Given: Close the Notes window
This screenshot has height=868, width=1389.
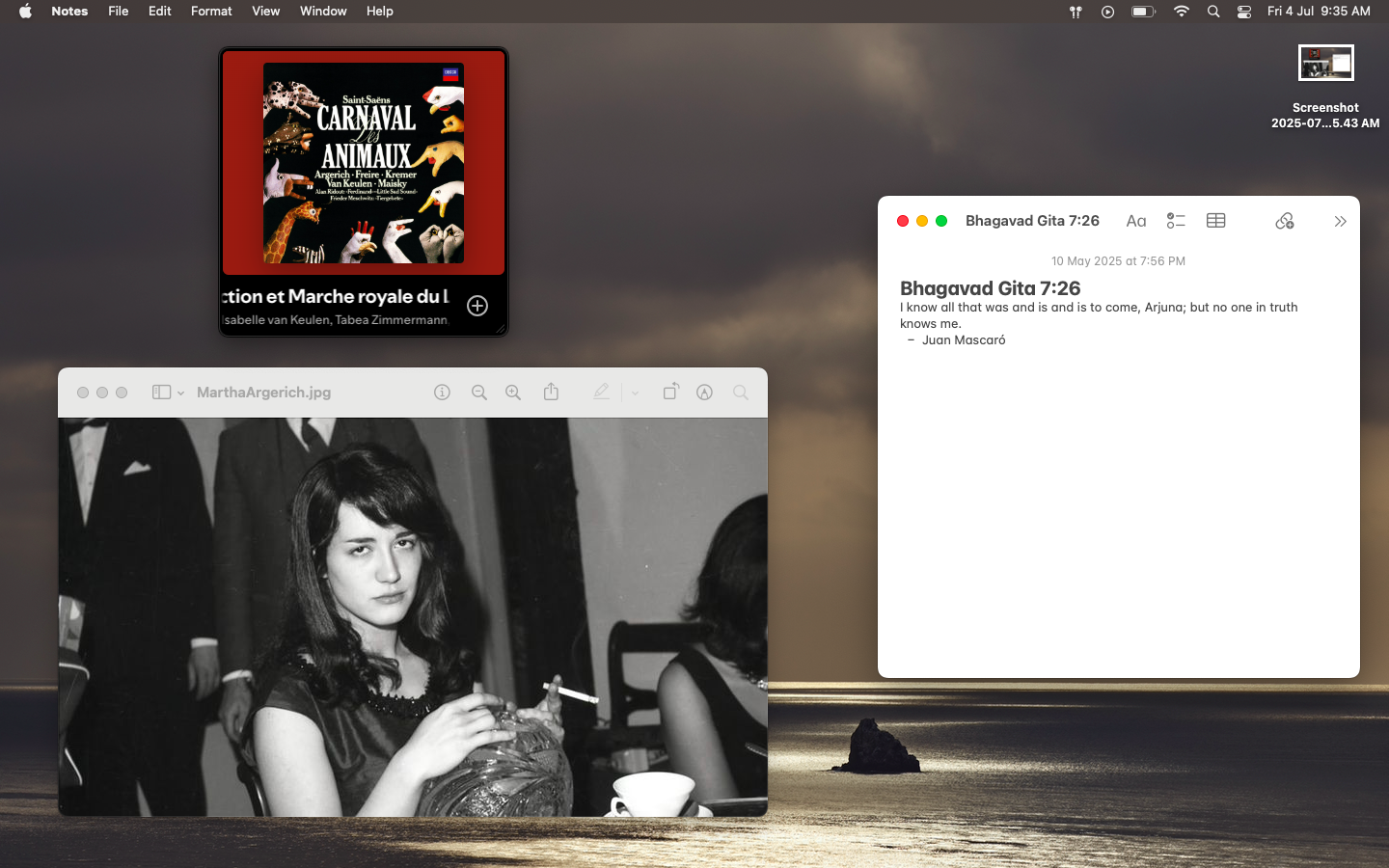Looking at the screenshot, I should tap(903, 221).
